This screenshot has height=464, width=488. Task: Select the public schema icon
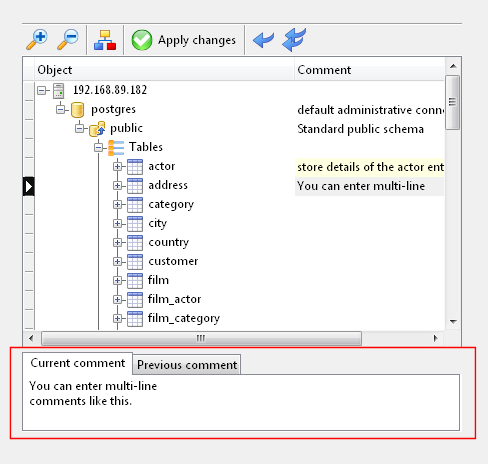[x=97, y=129]
